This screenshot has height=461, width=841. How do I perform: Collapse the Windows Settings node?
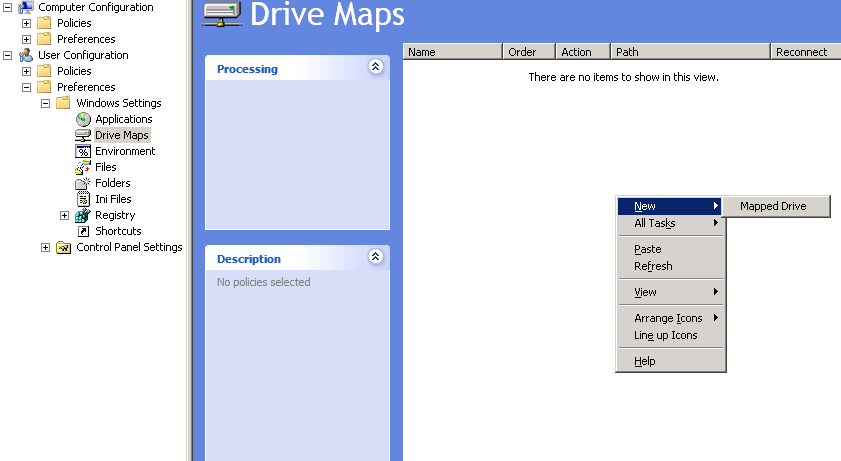point(46,103)
